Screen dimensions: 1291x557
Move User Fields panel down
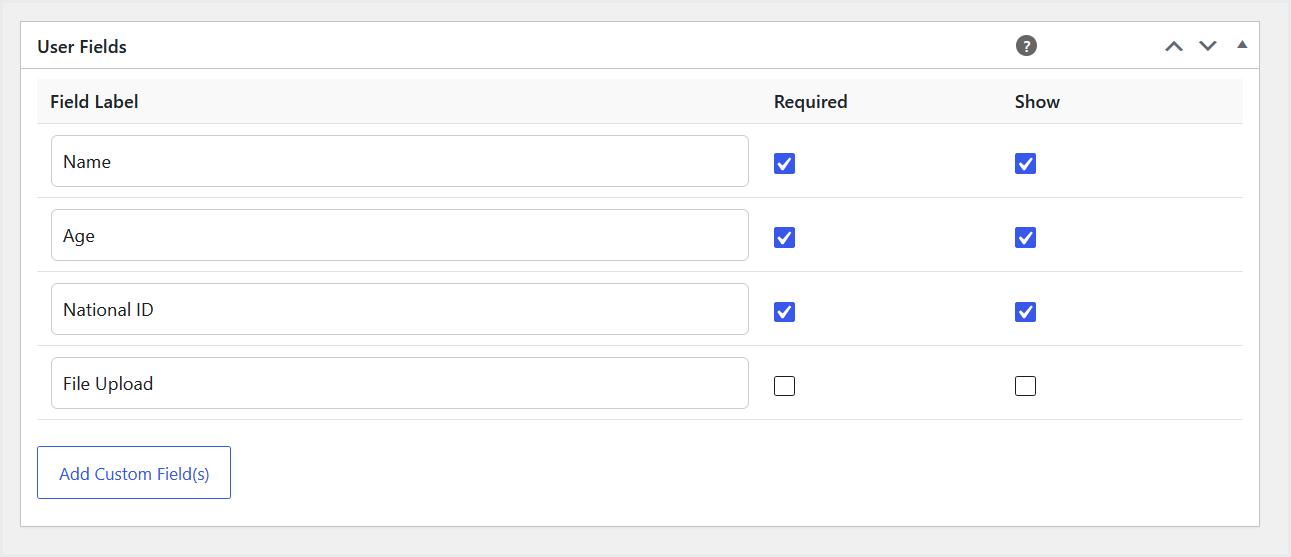[1208, 46]
